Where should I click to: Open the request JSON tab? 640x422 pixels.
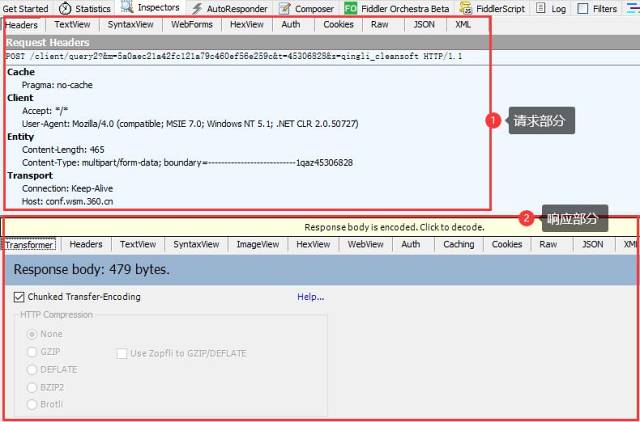424,24
